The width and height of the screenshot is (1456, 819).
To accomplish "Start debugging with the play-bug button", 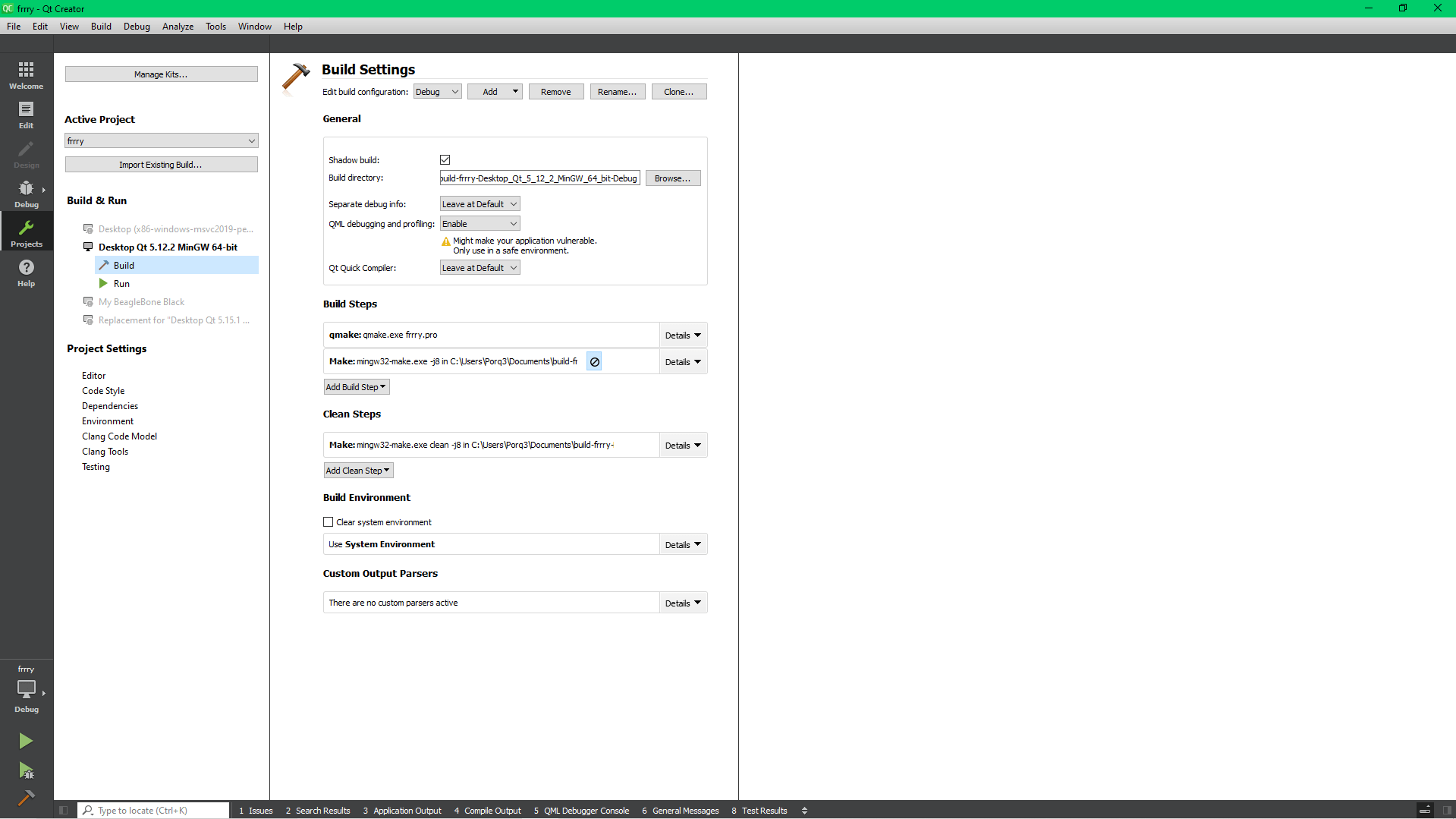I will (26, 770).
